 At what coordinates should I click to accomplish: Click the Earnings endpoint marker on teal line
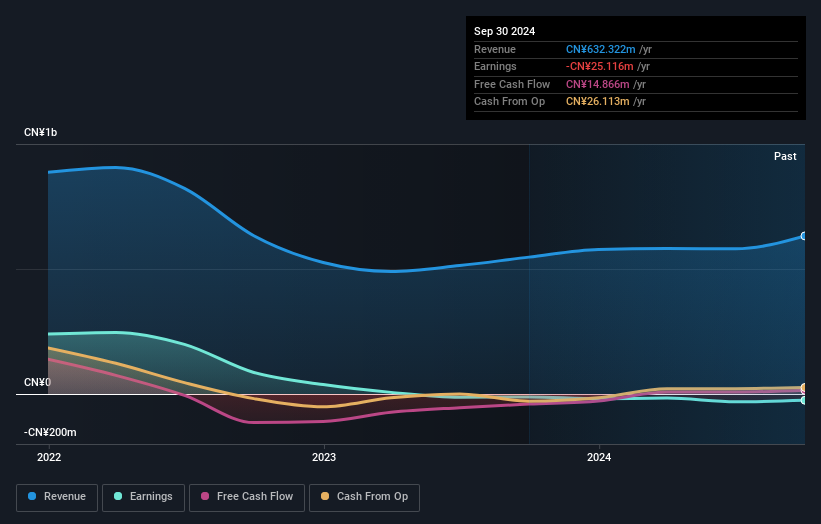pyautogui.click(x=804, y=400)
